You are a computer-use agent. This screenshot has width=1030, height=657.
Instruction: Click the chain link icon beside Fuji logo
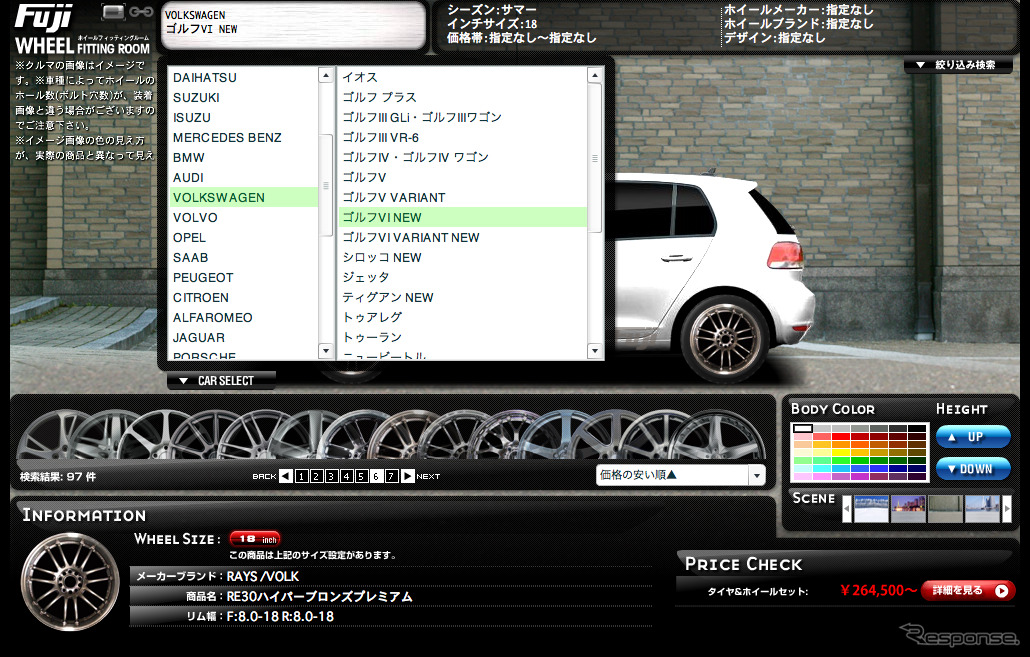coord(141,13)
